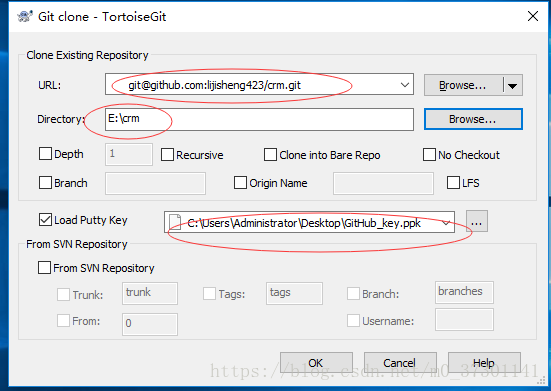Click the TortoiseGit turtle icon in title bar
Viewport: 551px width, 391px height.
[25, 17]
